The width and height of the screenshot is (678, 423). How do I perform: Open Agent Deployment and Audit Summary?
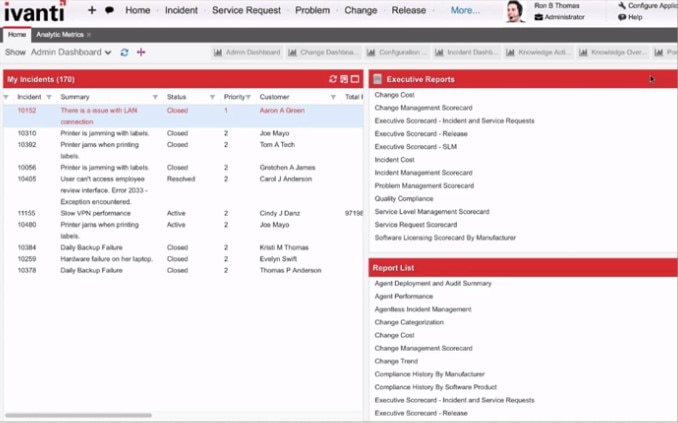click(433, 283)
